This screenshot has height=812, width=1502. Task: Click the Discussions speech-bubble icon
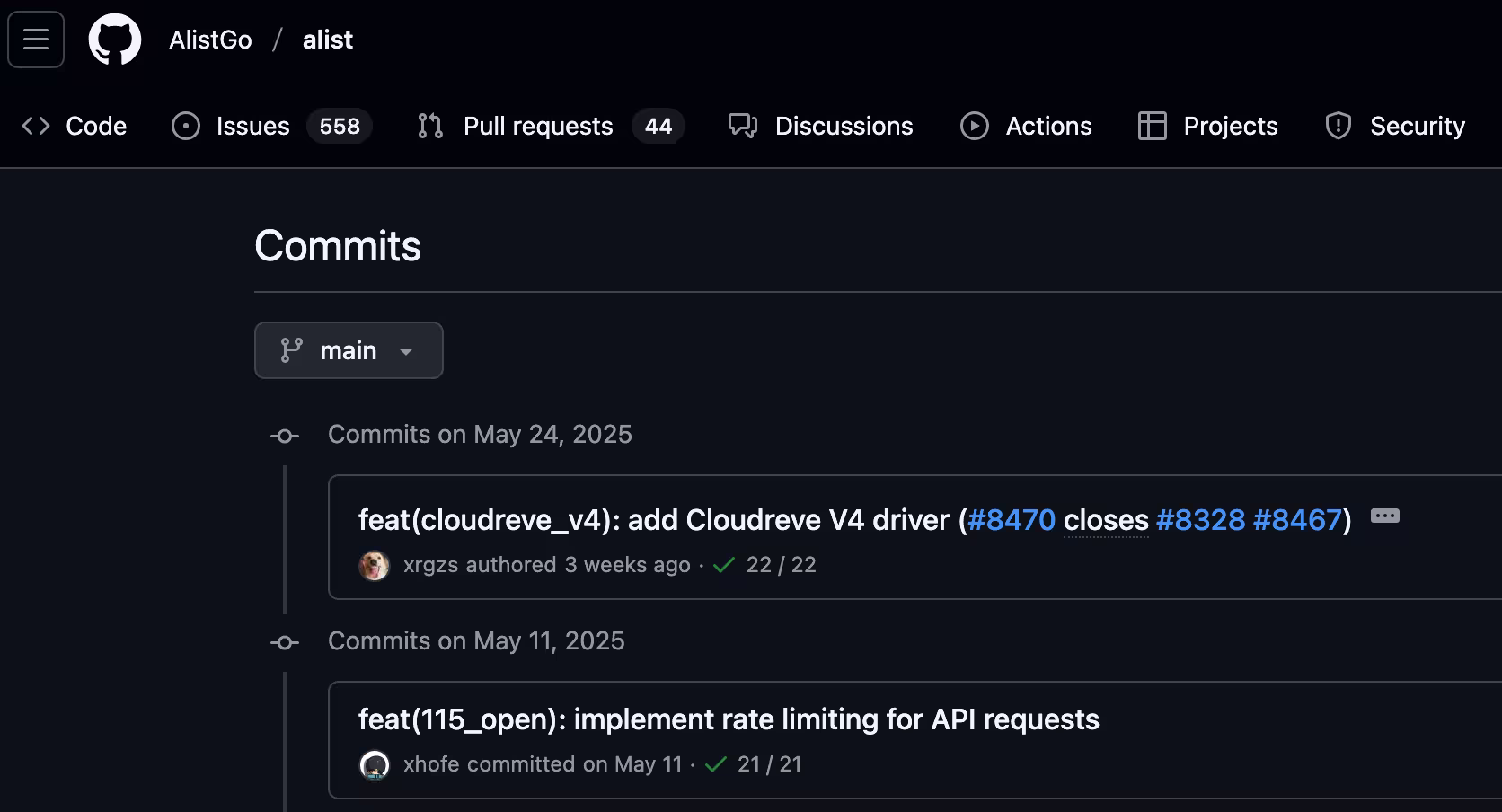[743, 126]
